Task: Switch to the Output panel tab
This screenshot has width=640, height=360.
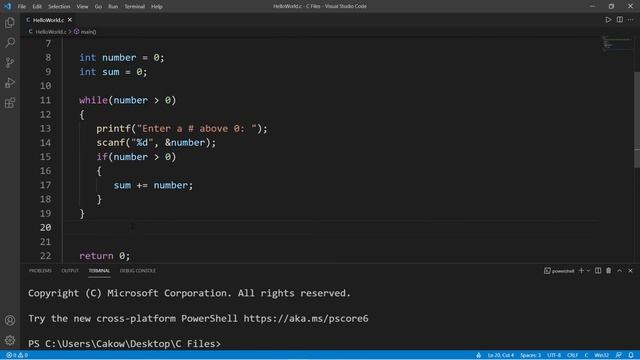Action: (x=70, y=271)
